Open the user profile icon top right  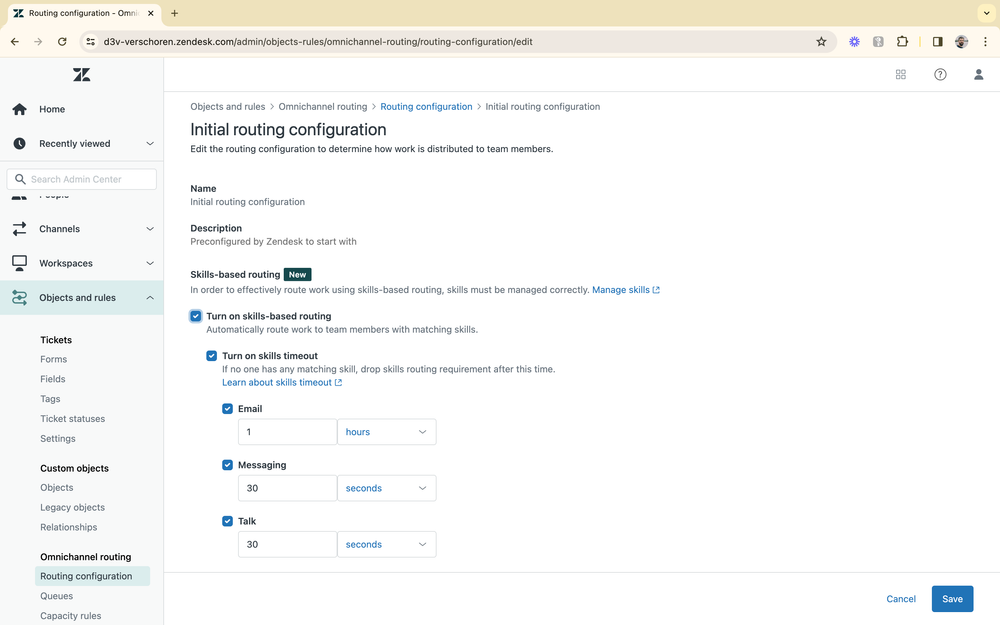pyautogui.click(x=978, y=74)
